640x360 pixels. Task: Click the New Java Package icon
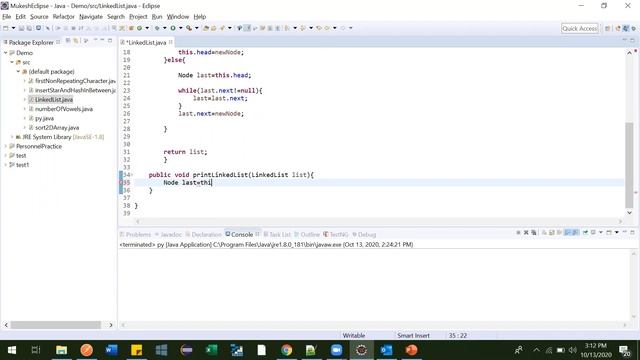pos(131,28)
